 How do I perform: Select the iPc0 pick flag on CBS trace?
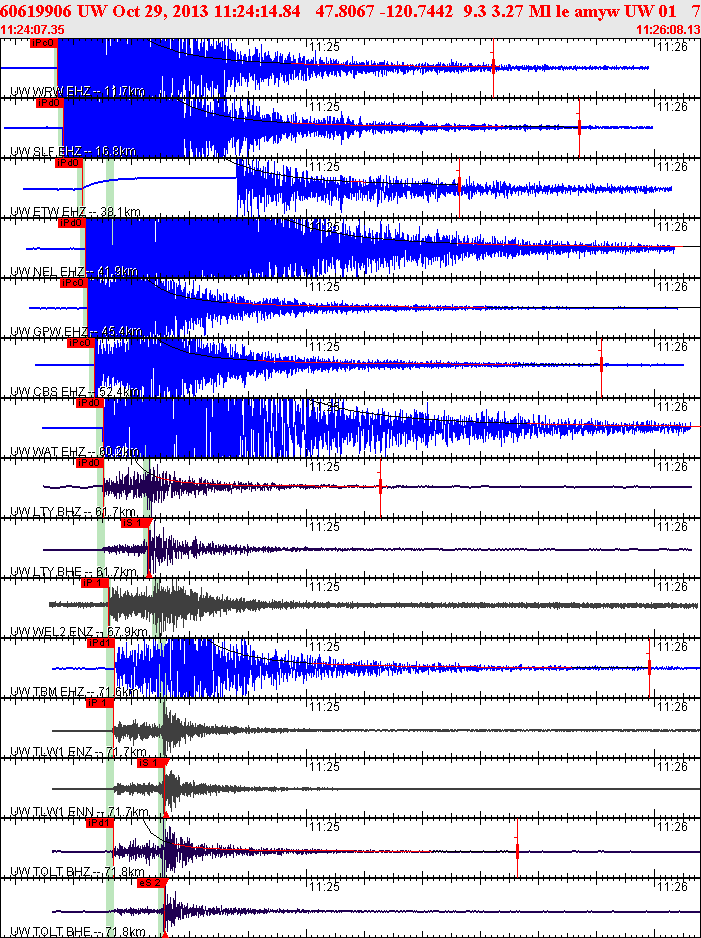pos(81,343)
